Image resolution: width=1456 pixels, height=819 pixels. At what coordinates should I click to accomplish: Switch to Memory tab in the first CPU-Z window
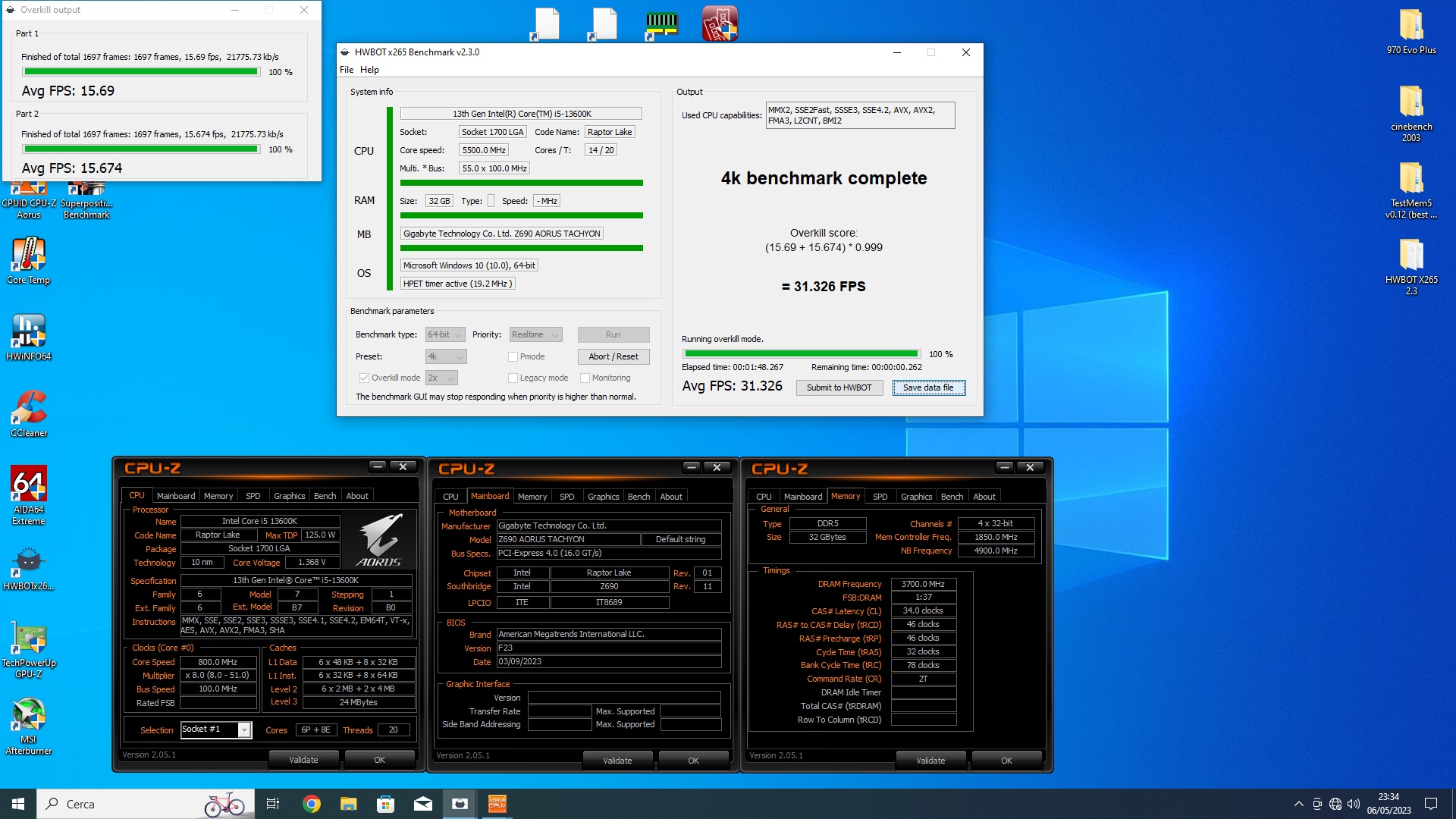pyautogui.click(x=218, y=496)
